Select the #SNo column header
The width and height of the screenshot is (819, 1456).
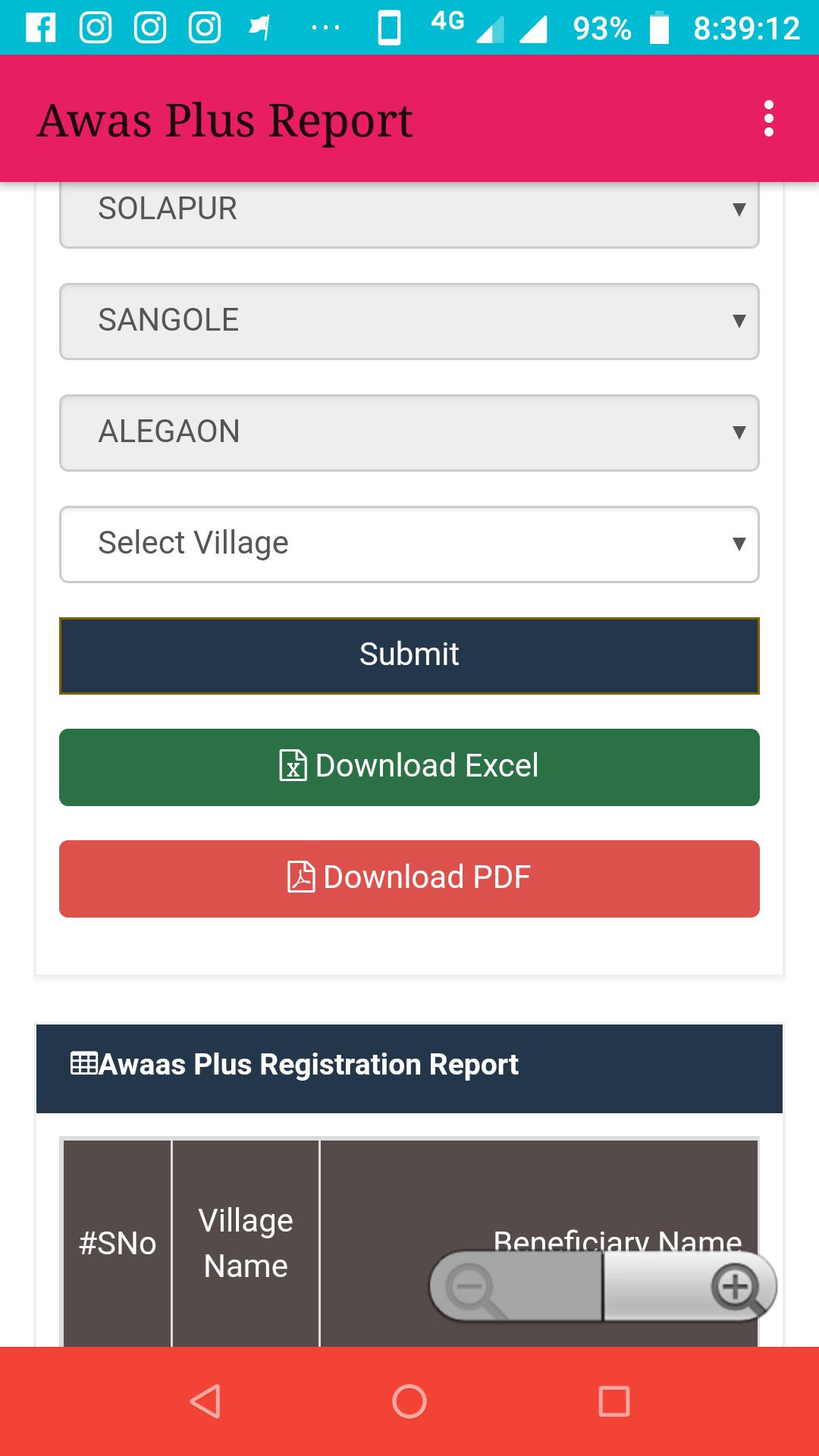[x=118, y=1244]
